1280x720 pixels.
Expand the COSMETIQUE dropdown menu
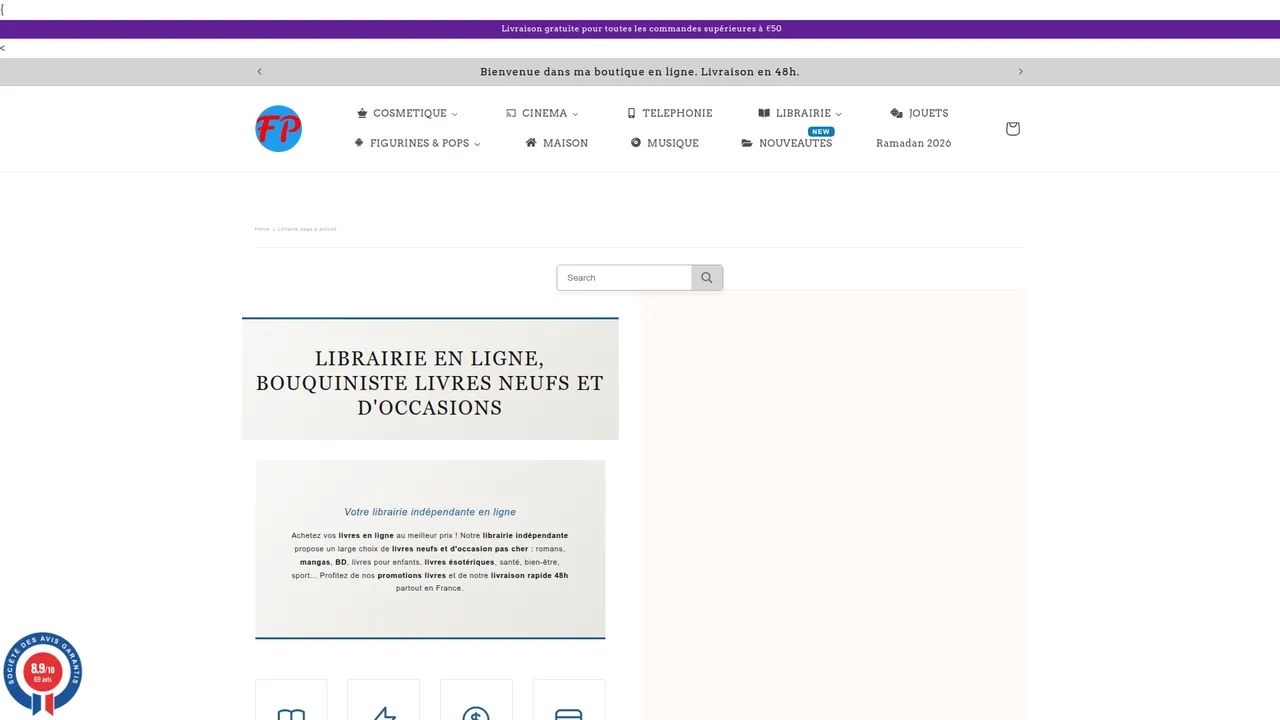point(407,113)
